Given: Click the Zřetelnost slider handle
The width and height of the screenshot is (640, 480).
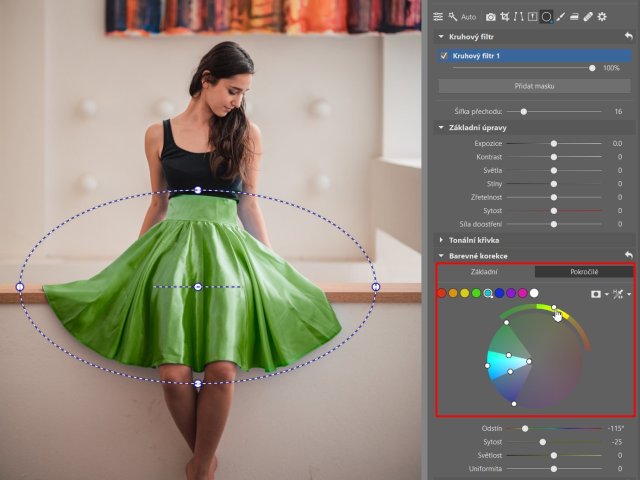Looking at the screenshot, I should tap(553, 198).
